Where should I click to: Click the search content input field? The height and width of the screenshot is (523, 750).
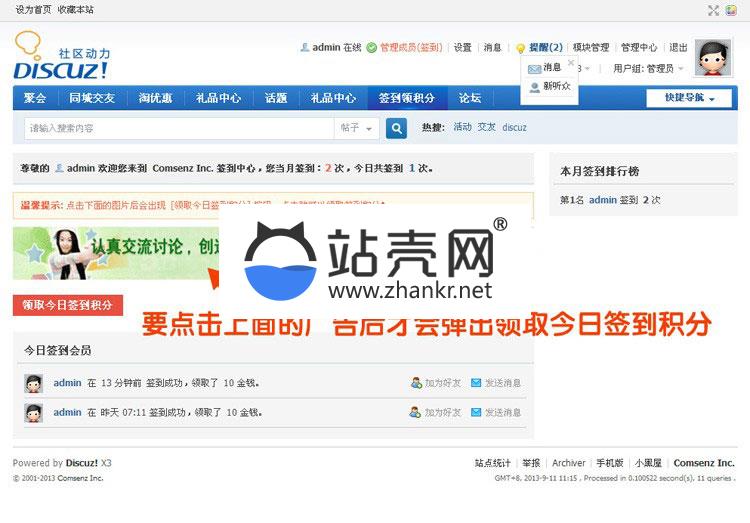click(179, 128)
